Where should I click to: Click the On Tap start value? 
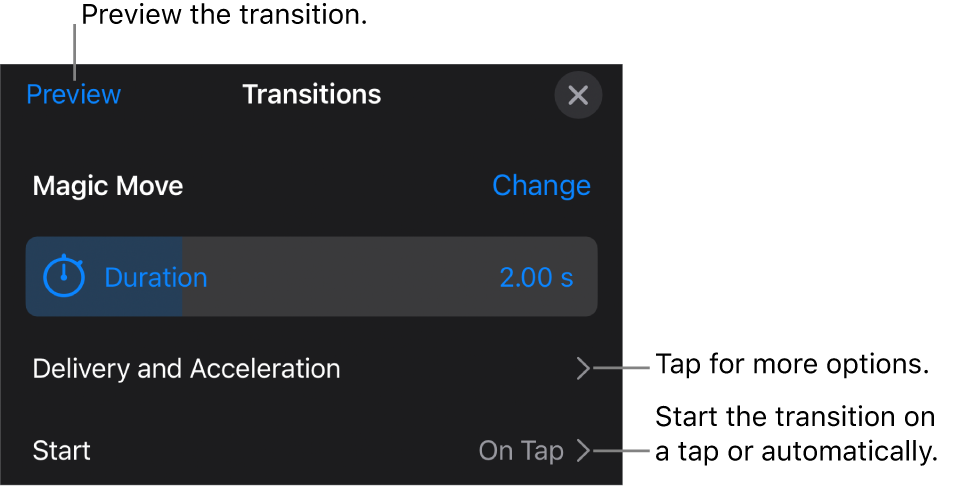click(521, 451)
